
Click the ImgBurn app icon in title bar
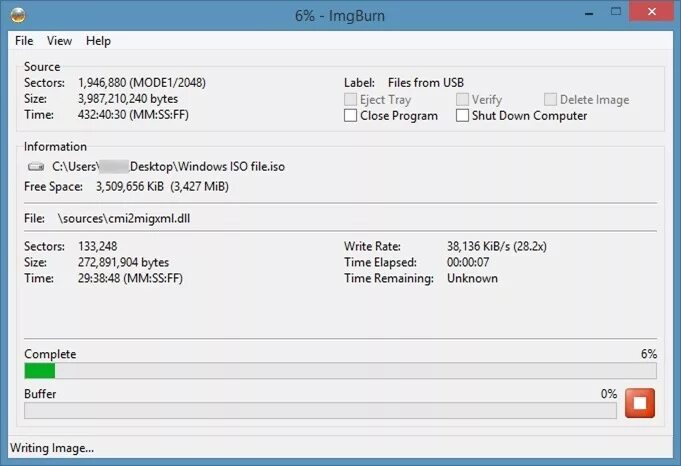point(18,15)
